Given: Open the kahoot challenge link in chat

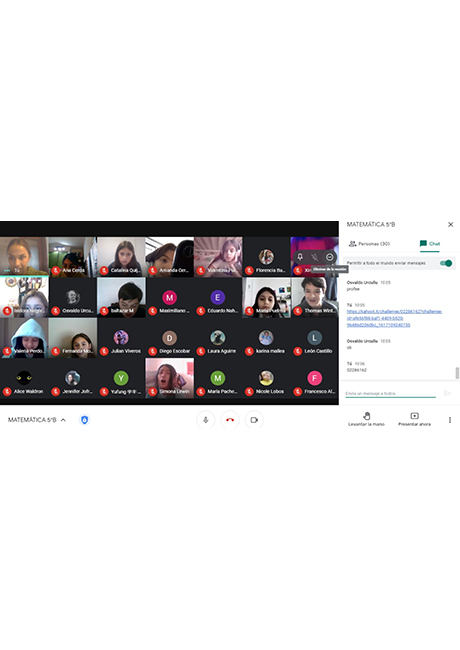Looking at the screenshot, I should (394, 318).
